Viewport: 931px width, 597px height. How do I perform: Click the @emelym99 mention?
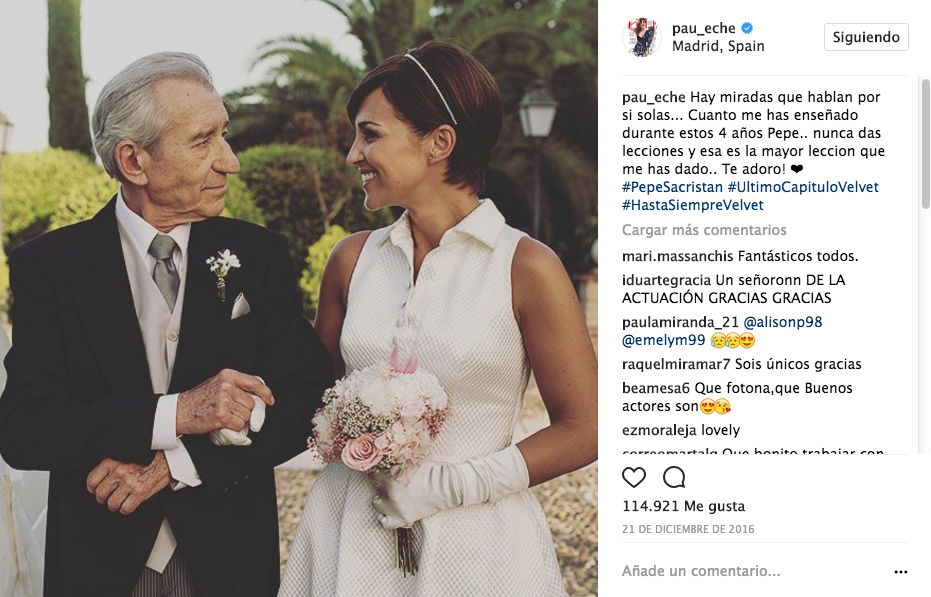(663, 340)
